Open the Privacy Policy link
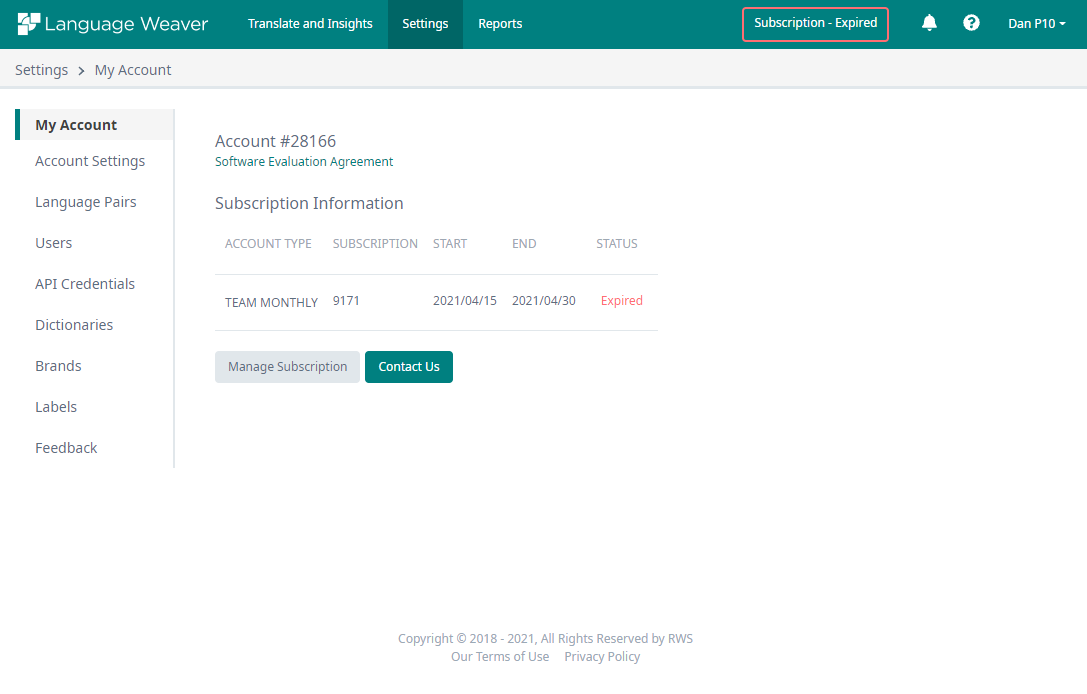 [602, 657]
